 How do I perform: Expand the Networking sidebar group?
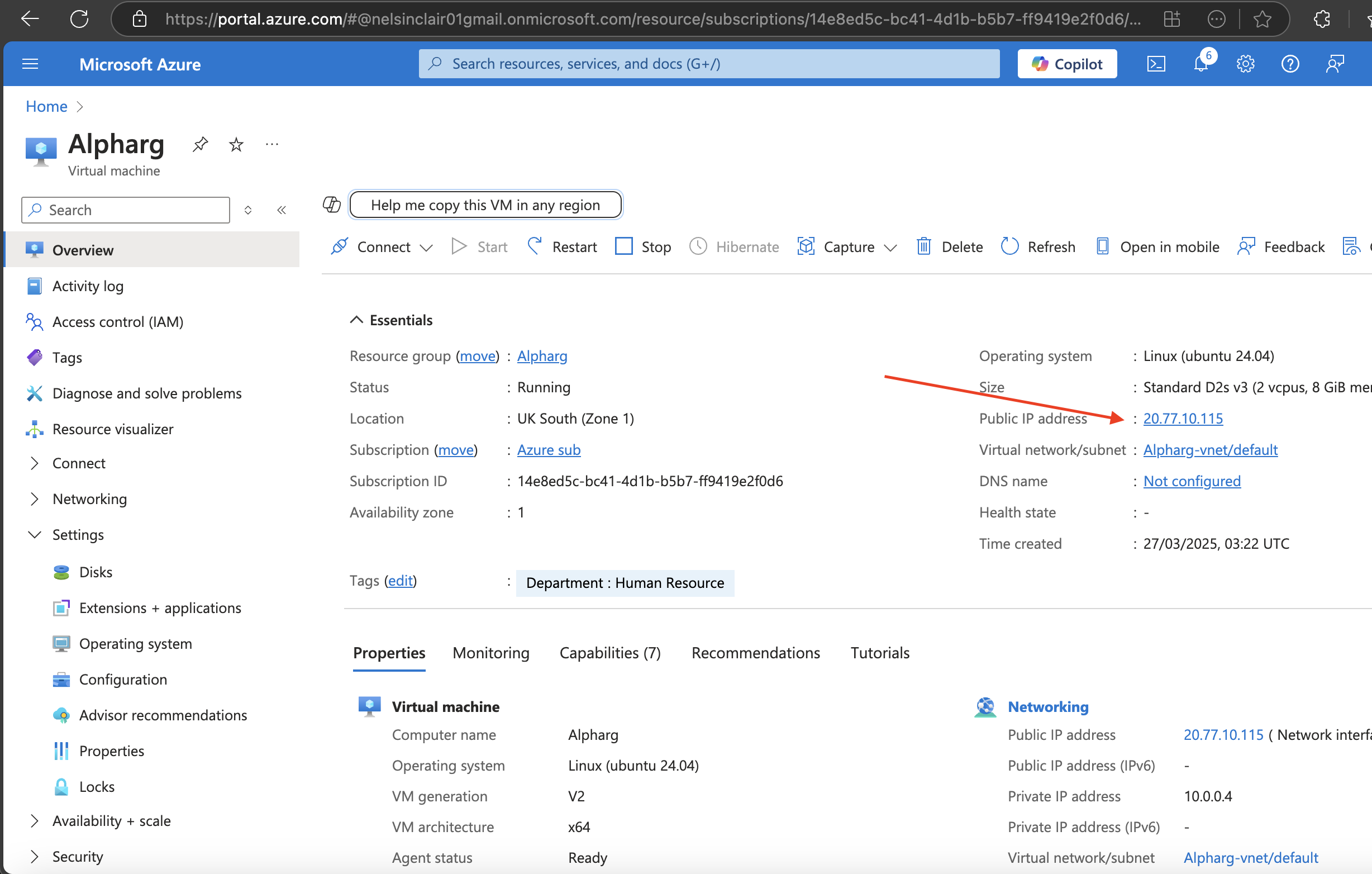pos(34,499)
